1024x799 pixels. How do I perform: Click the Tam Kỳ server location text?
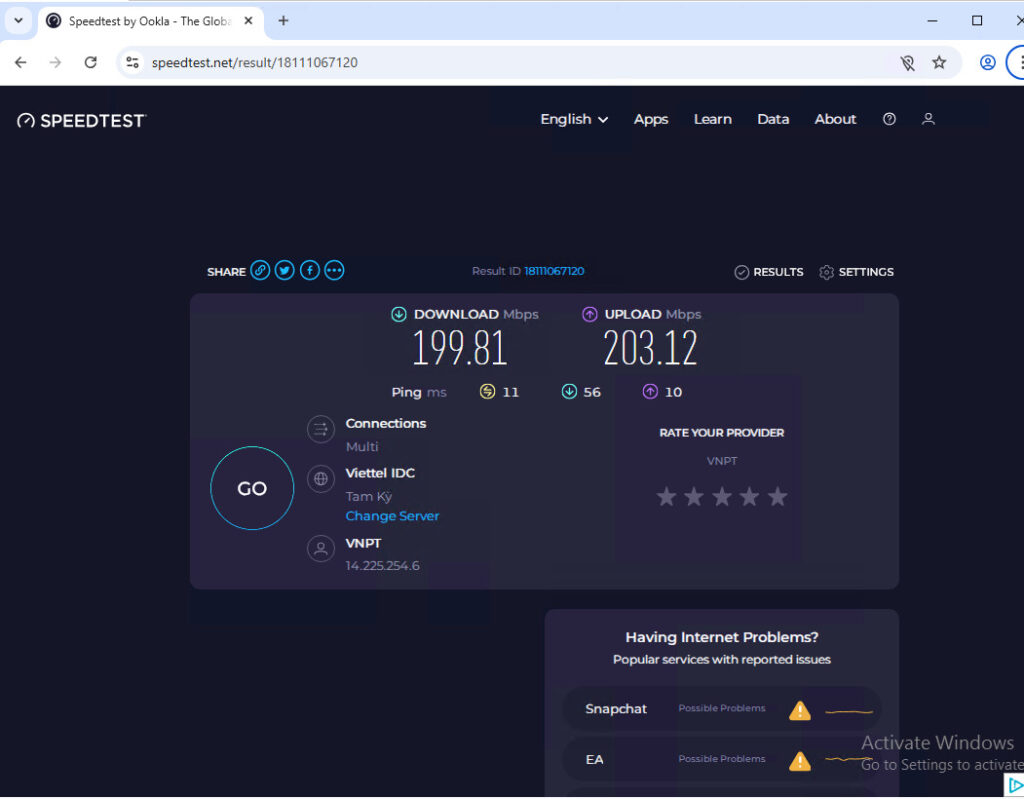(369, 497)
